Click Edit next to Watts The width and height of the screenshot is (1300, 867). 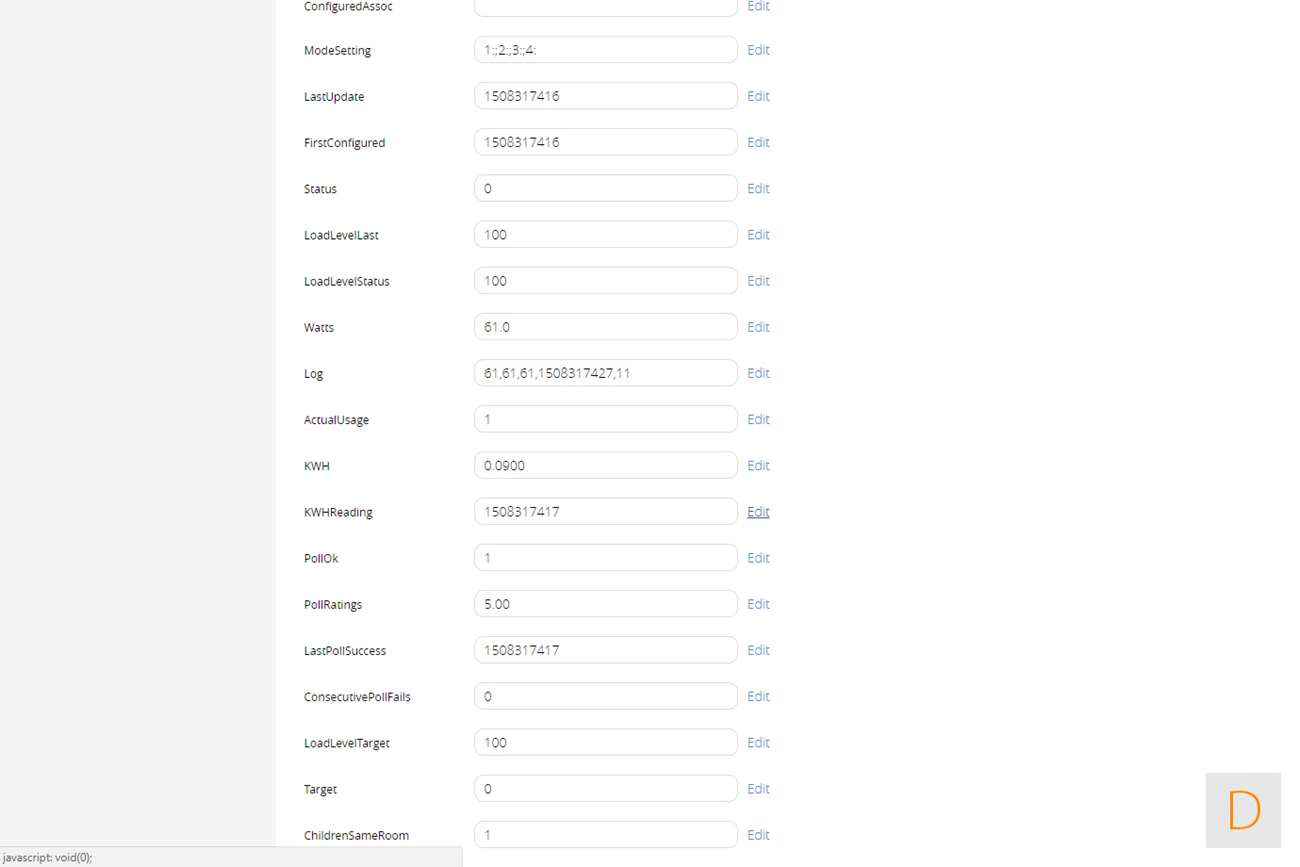tap(758, 327)
